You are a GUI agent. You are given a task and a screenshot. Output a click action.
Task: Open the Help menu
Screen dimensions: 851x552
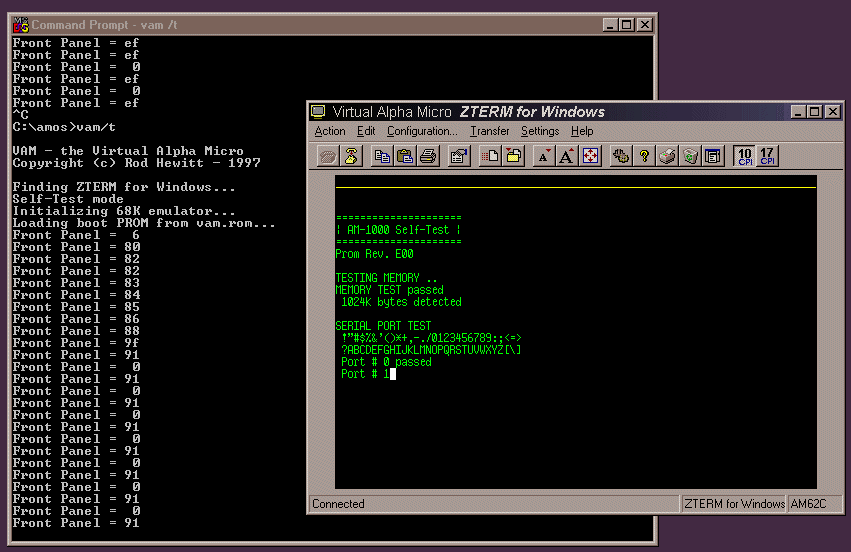582,131
